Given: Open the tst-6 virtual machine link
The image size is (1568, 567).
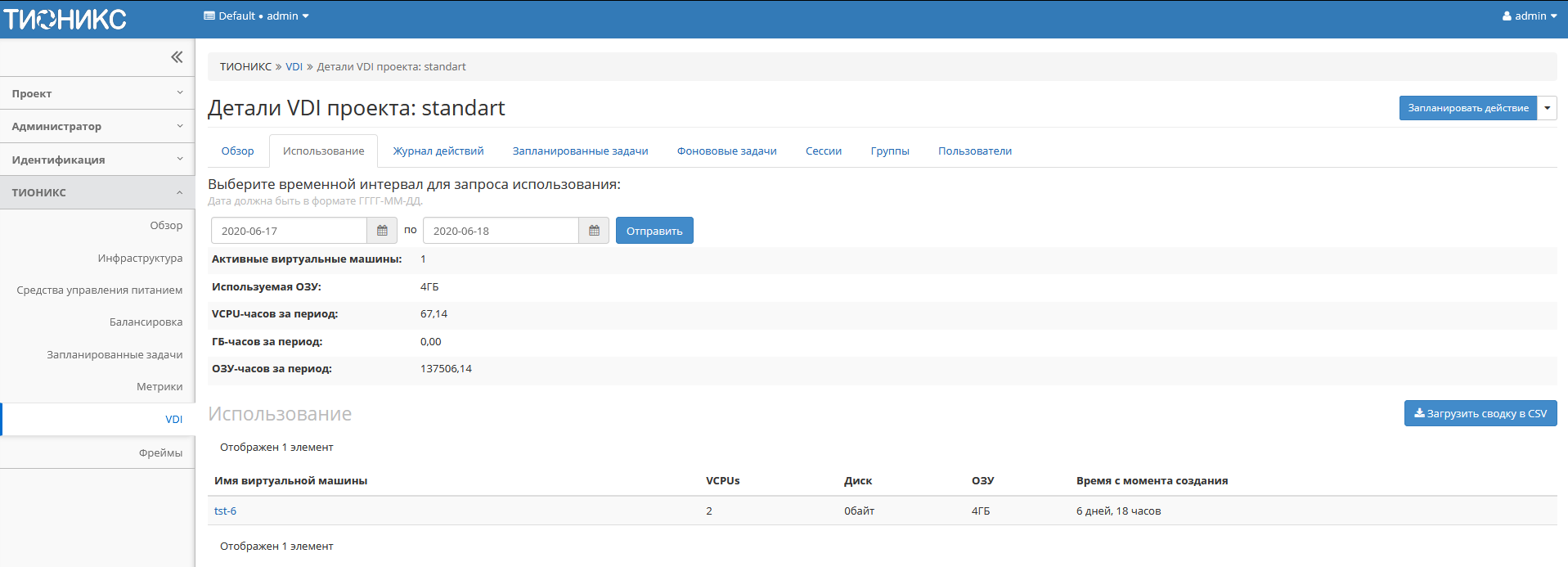Looking at the screenshot, I should [x=225, y=511].
